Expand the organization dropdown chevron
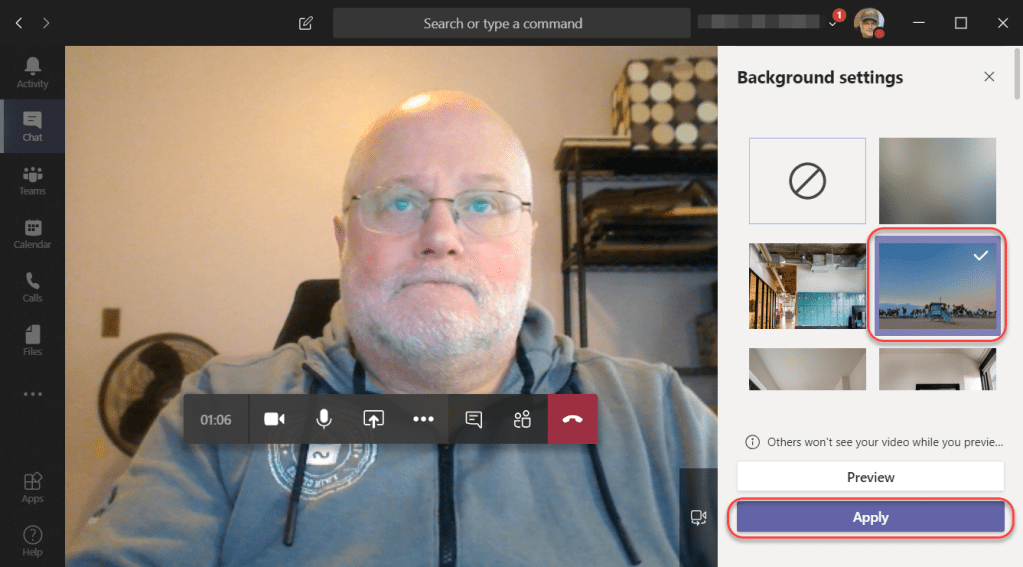 pos(832,24)
